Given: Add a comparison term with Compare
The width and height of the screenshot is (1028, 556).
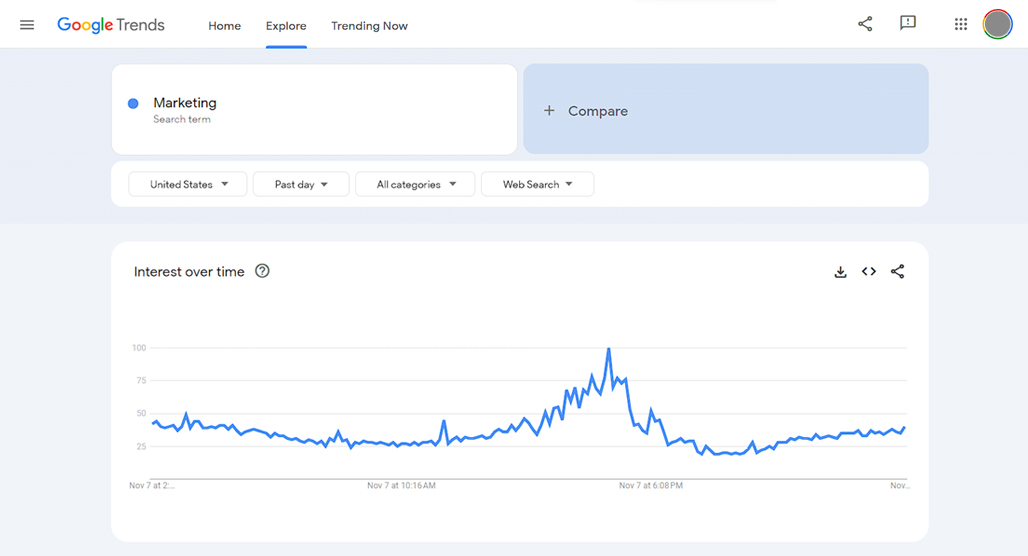Looking at the screenshot, I should coord(726,109).
